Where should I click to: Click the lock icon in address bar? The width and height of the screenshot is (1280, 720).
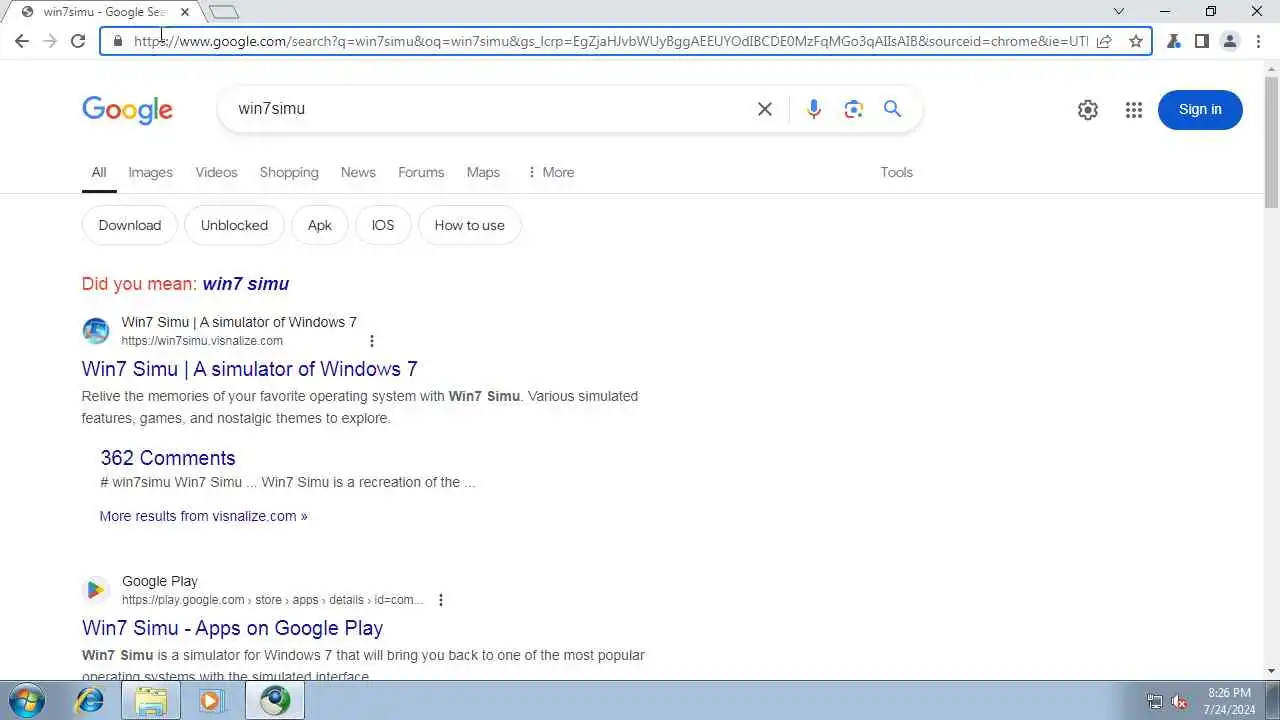tap(118, 41)
